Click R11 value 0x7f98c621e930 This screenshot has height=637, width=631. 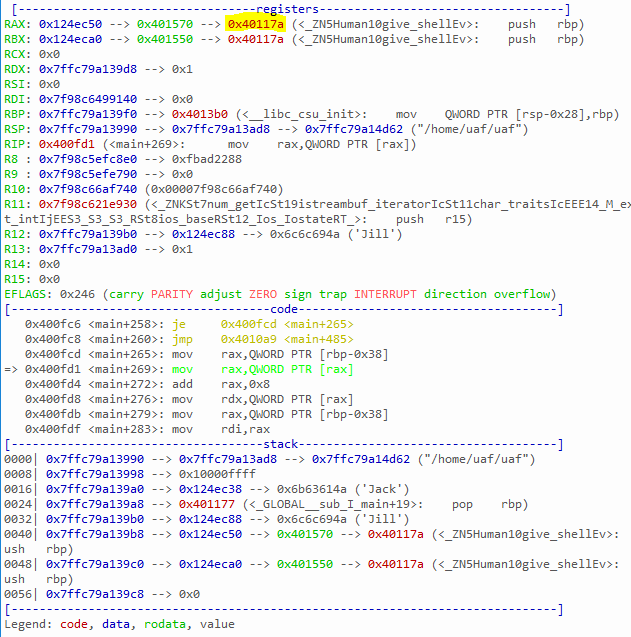click(88, 204)
